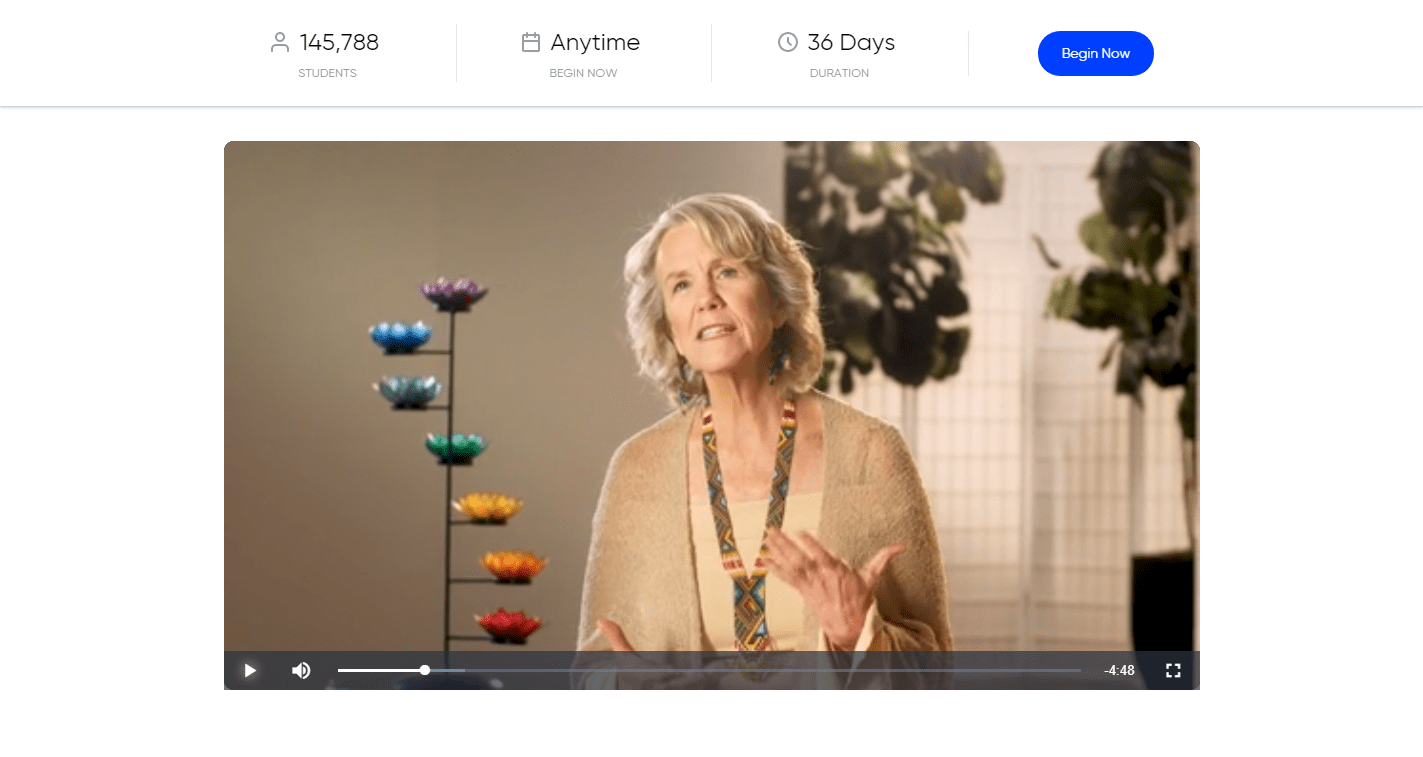Click the BEGIN NOW label under Anytime

pos(583,73)
